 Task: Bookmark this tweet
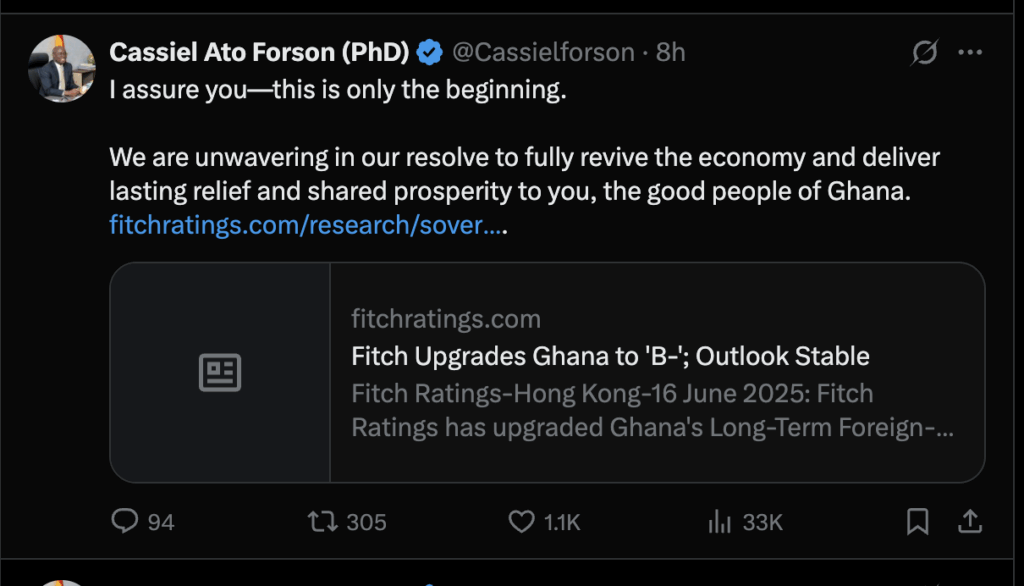917,521
